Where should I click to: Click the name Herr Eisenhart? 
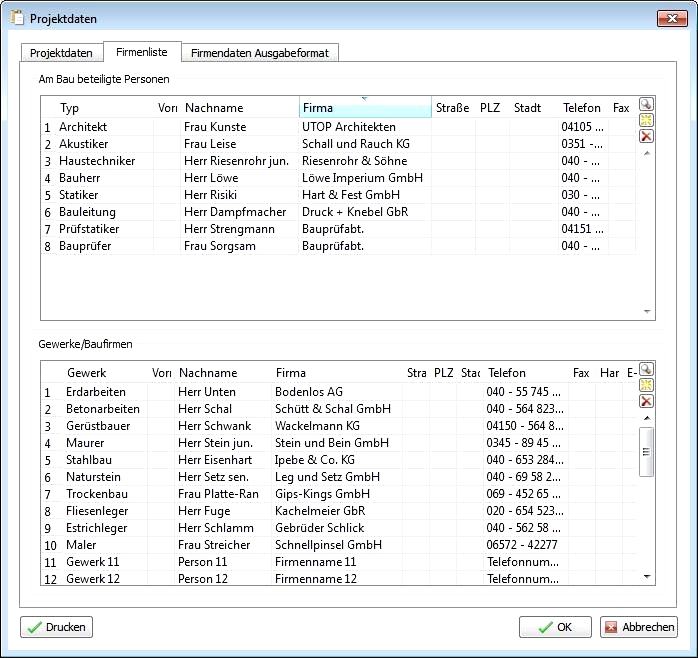[215, 460]
